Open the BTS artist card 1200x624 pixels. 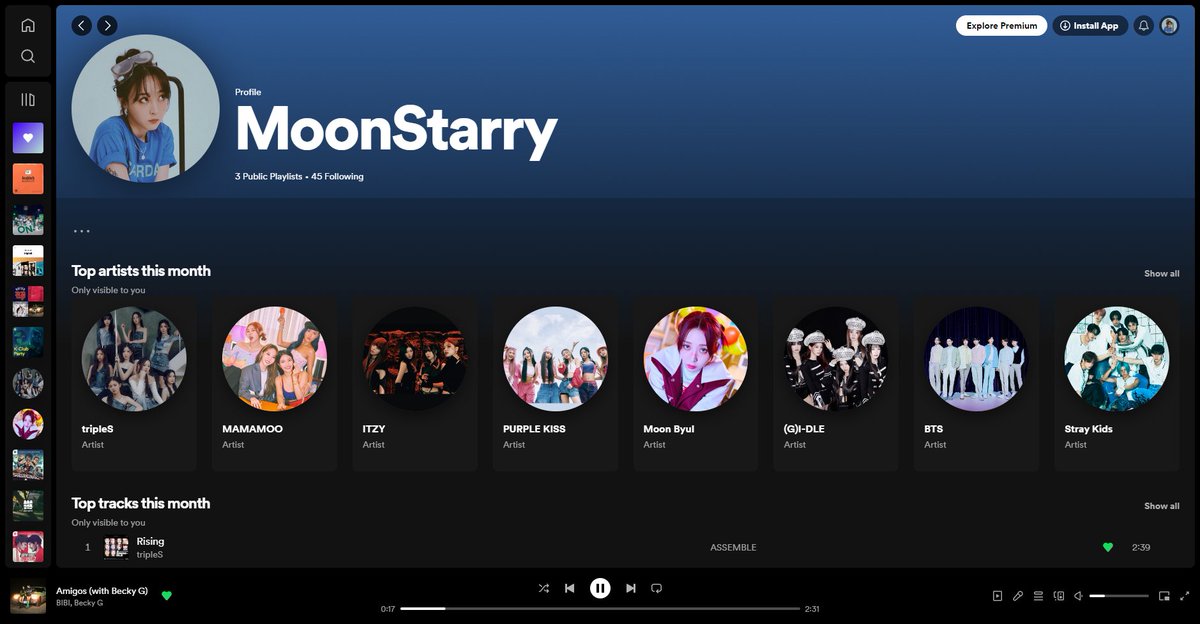pyautogui.click(x=977, y=383)
